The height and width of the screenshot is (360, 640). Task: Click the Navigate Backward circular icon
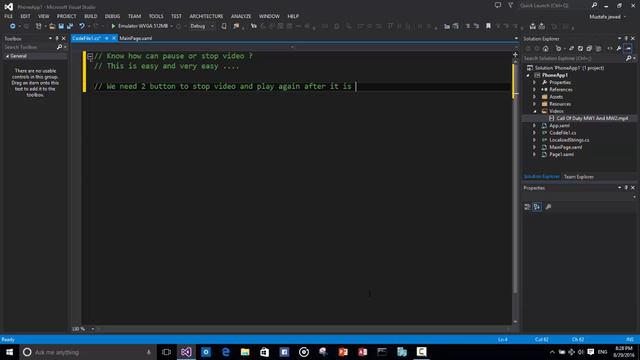(13, 26)
